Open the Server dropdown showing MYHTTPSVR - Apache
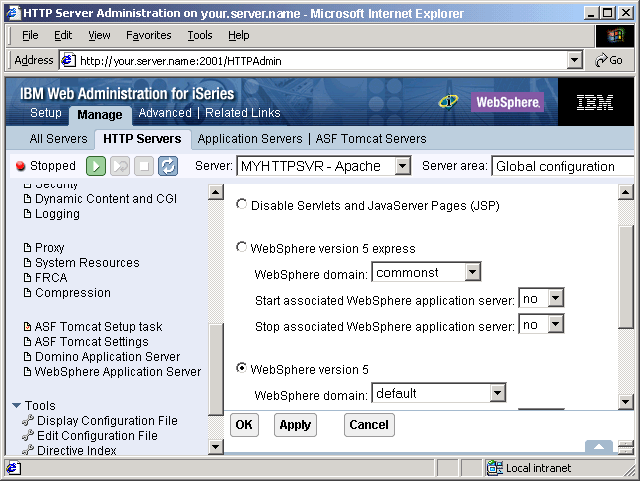Screen dimensions: 640x481 point(324,166)
